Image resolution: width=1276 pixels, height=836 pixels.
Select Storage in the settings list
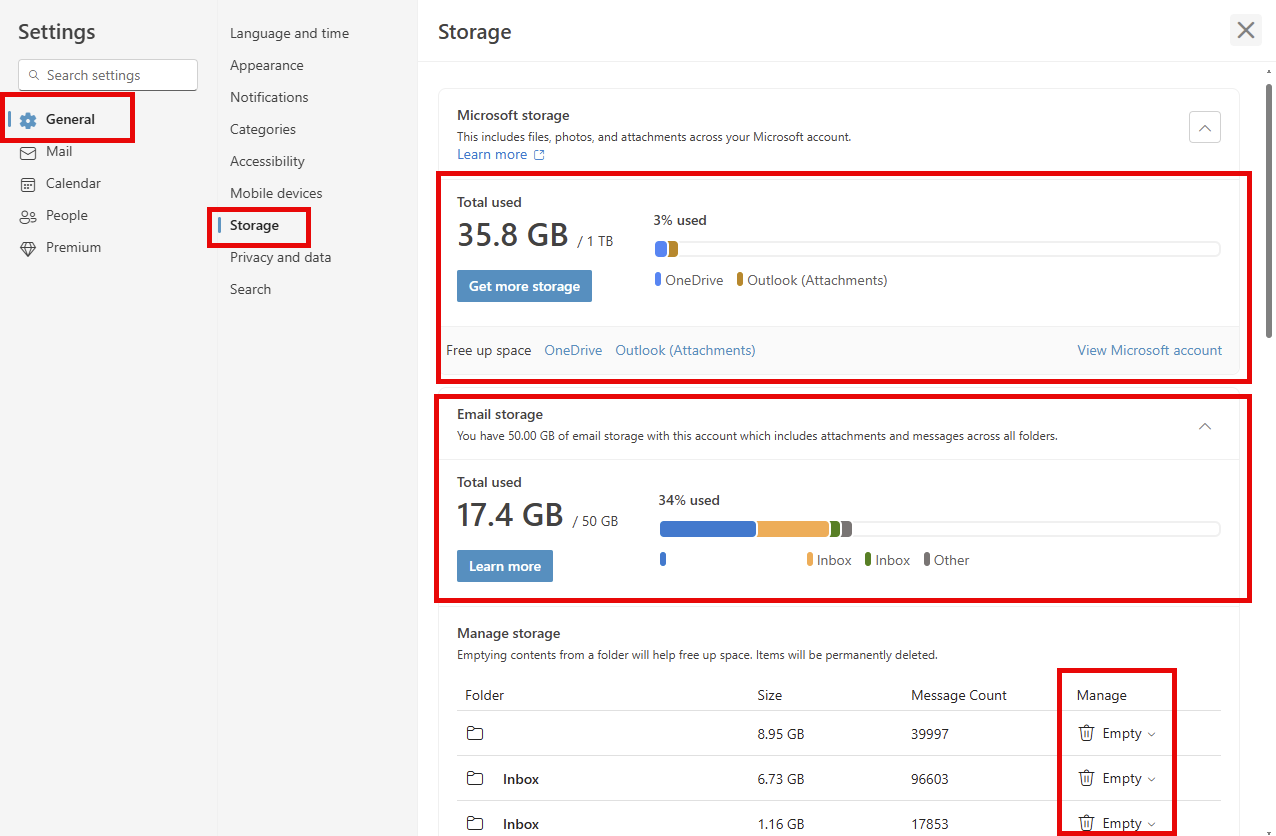pos(254,225)
